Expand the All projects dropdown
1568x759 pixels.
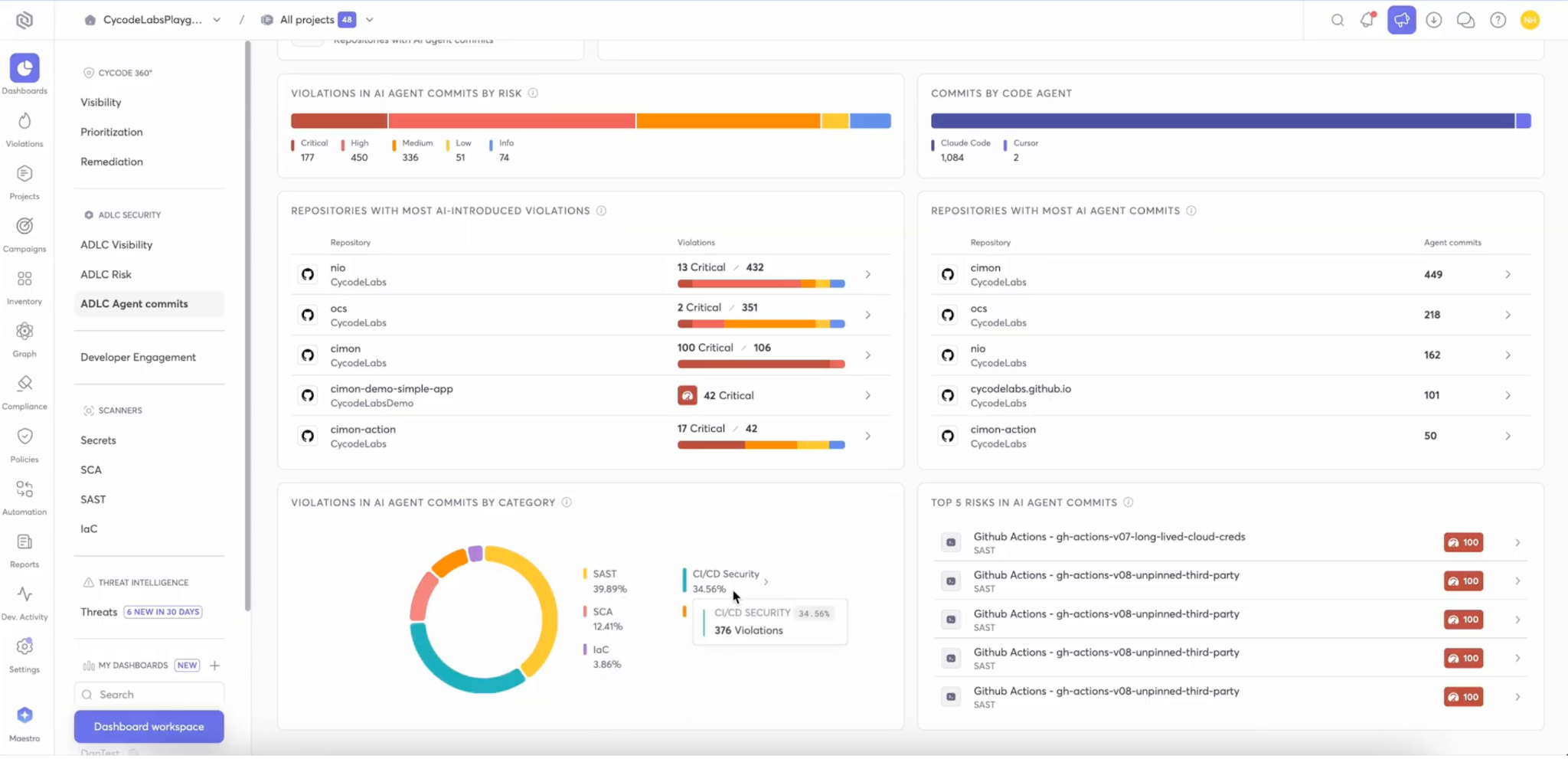coord(370,20)
